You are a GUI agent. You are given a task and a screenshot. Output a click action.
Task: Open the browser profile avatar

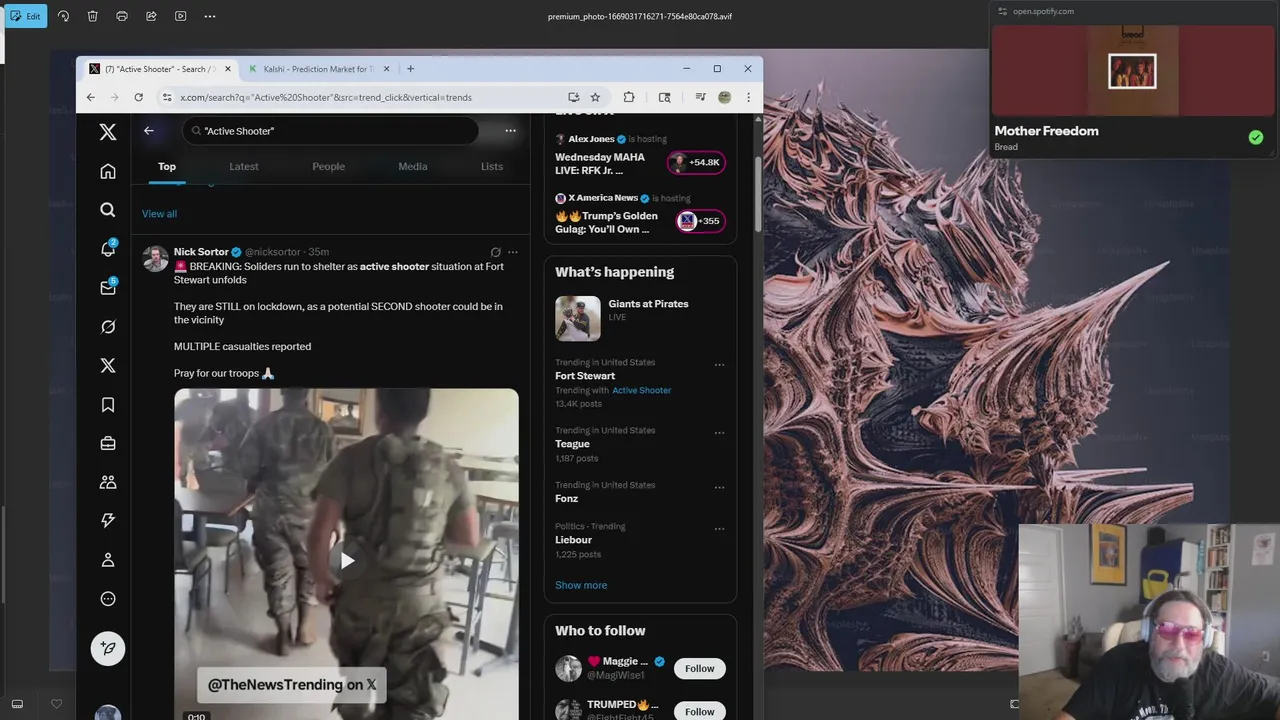point(724,97)
